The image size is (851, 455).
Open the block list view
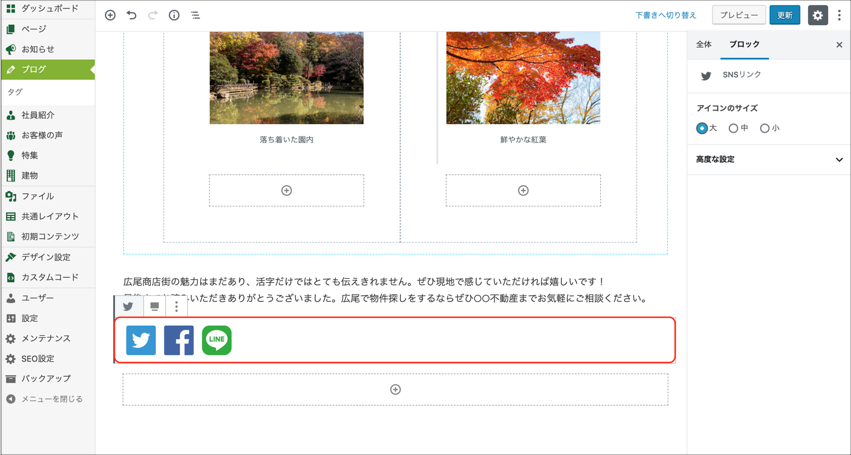click(x=195, y=15)
